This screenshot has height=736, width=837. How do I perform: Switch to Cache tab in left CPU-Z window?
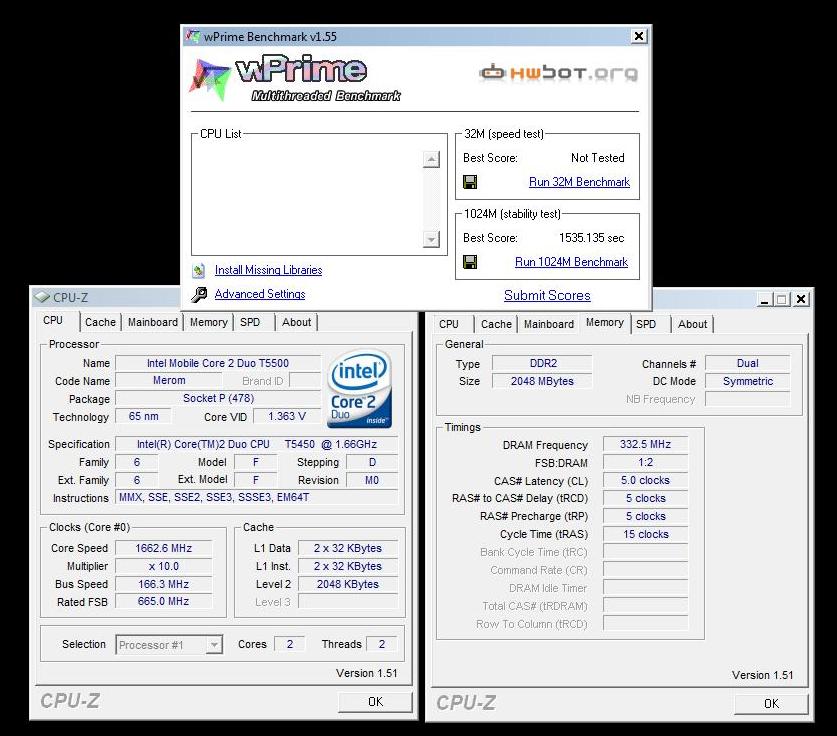click(100, 322)
